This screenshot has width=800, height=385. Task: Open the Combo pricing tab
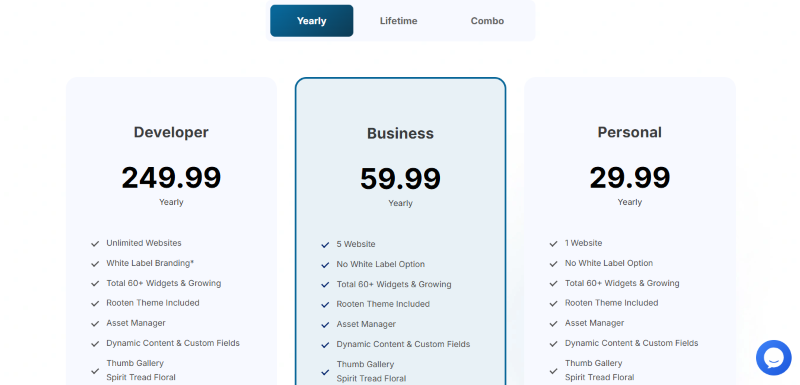[x=487, y=21]
